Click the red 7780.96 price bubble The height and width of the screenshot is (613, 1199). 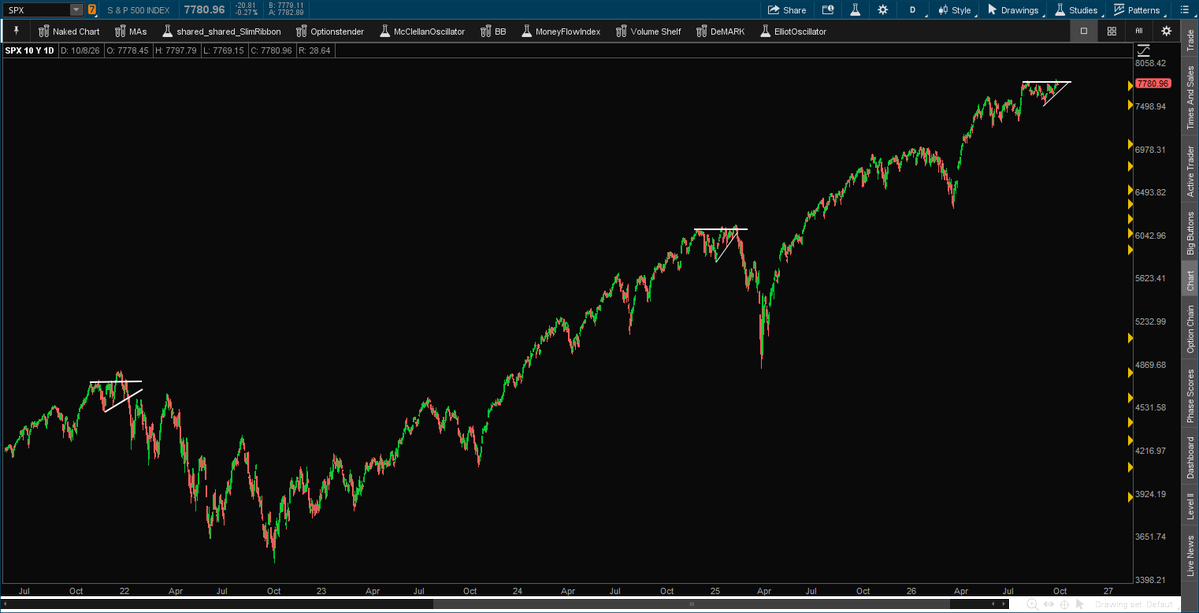[x=1155, y=84]
